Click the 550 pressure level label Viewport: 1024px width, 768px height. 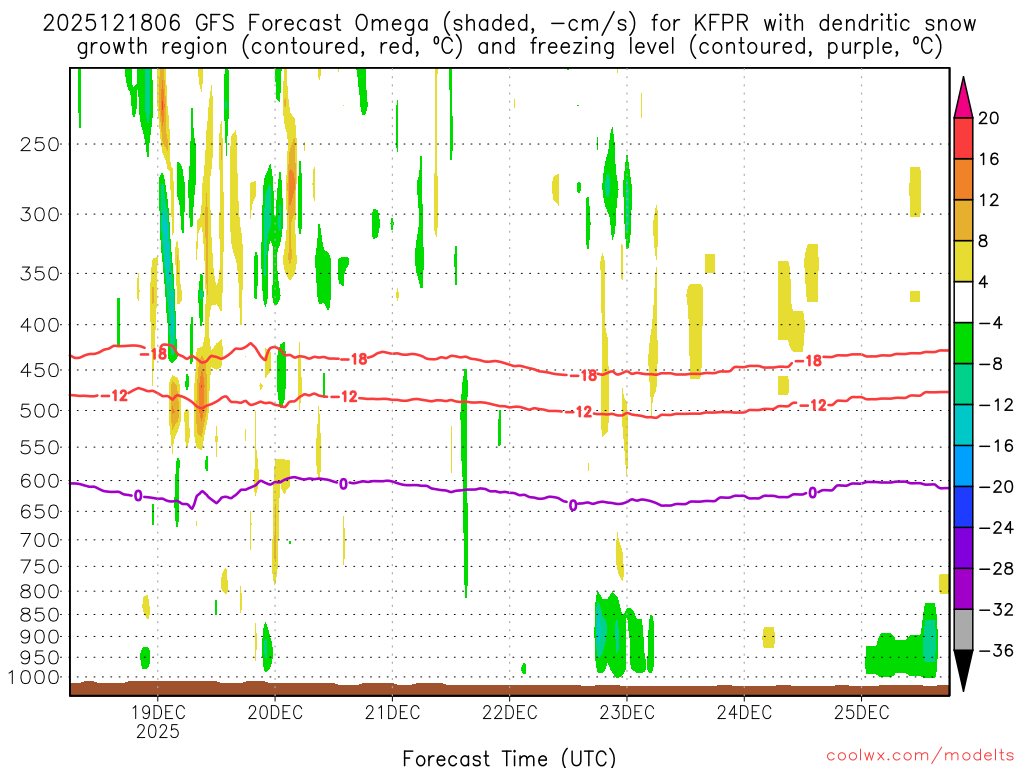point(40,447)
